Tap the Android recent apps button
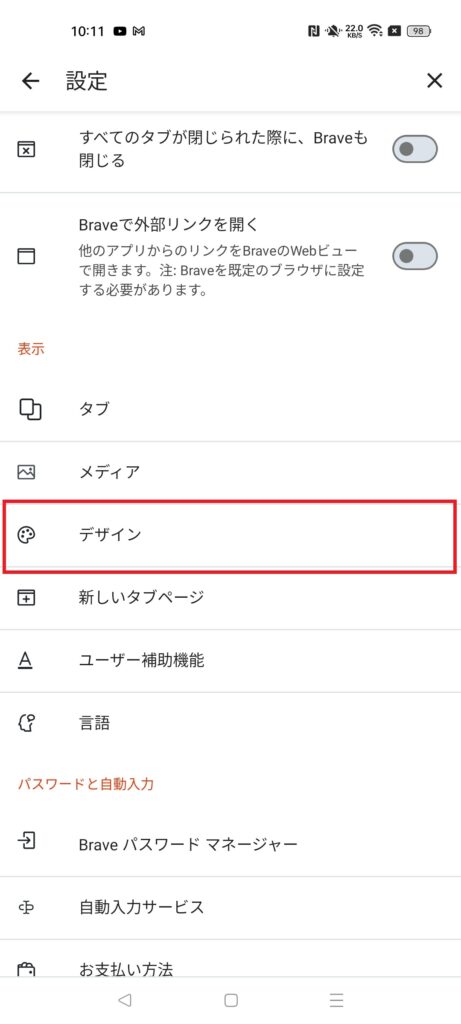Screen dimensions: 461x1024 pyautogui.click(x=336, y=1000)
